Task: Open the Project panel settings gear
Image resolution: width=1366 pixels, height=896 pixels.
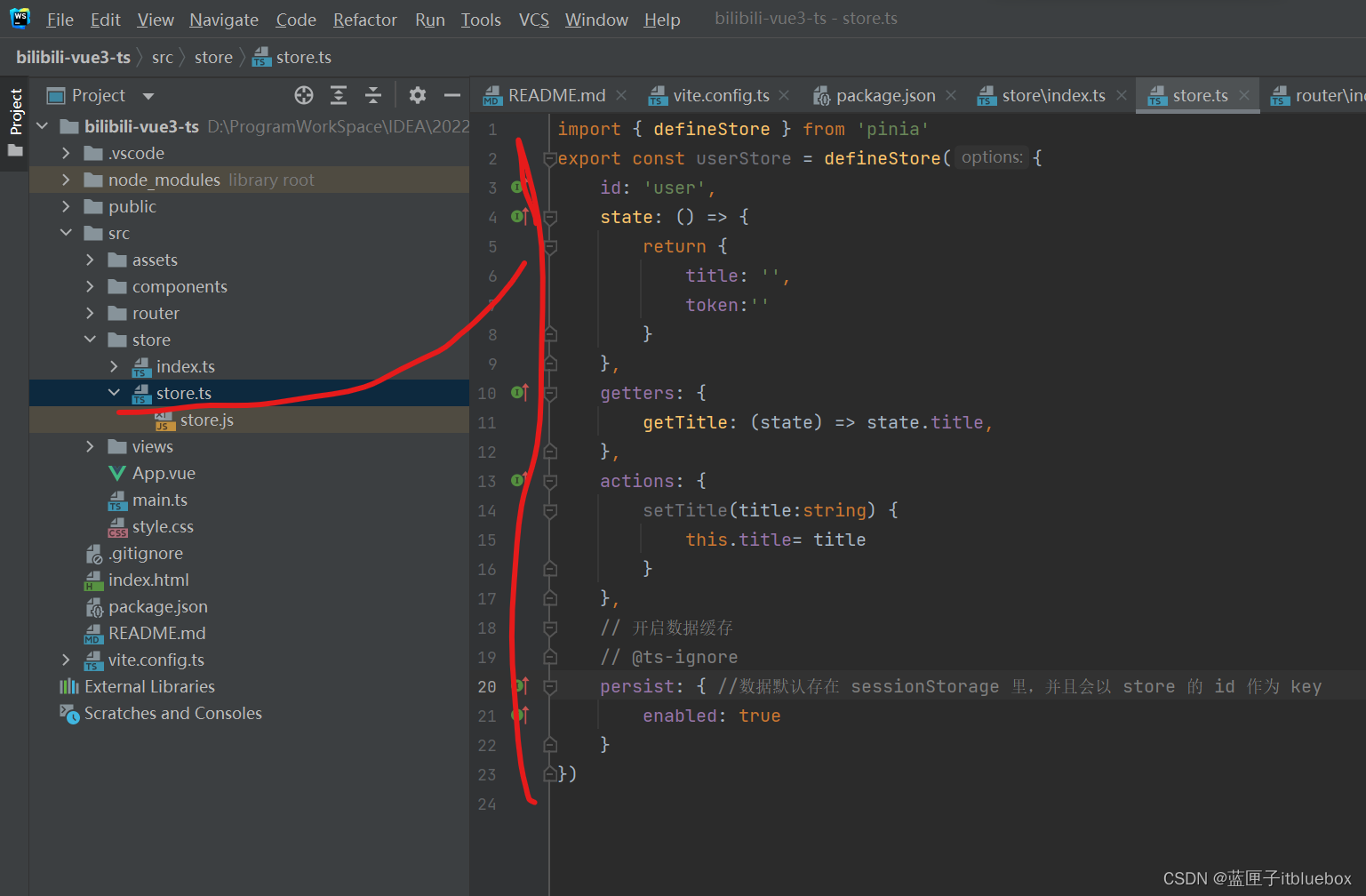Action: 417,95
